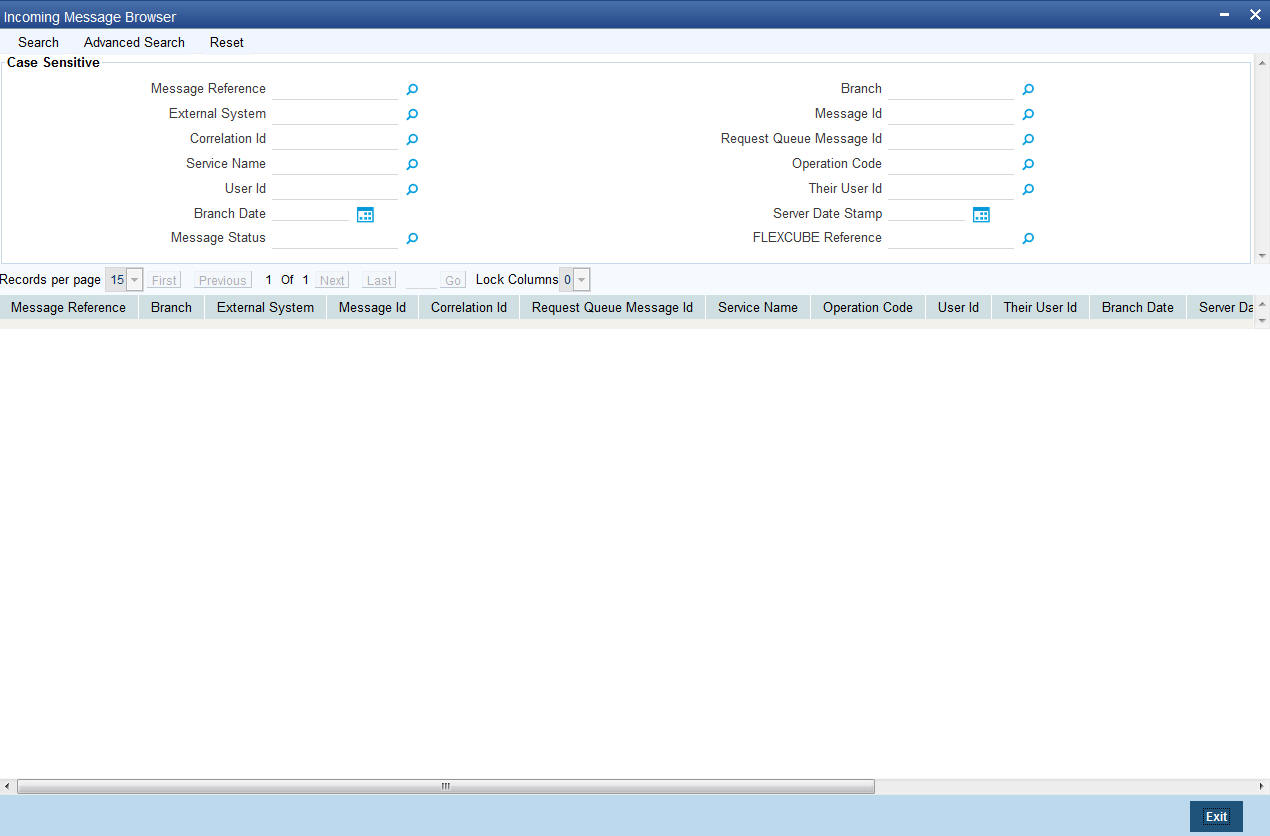This screenshot has width=1270, height=836.
Task: Click the User Id column header
Action: coord(958,308)
